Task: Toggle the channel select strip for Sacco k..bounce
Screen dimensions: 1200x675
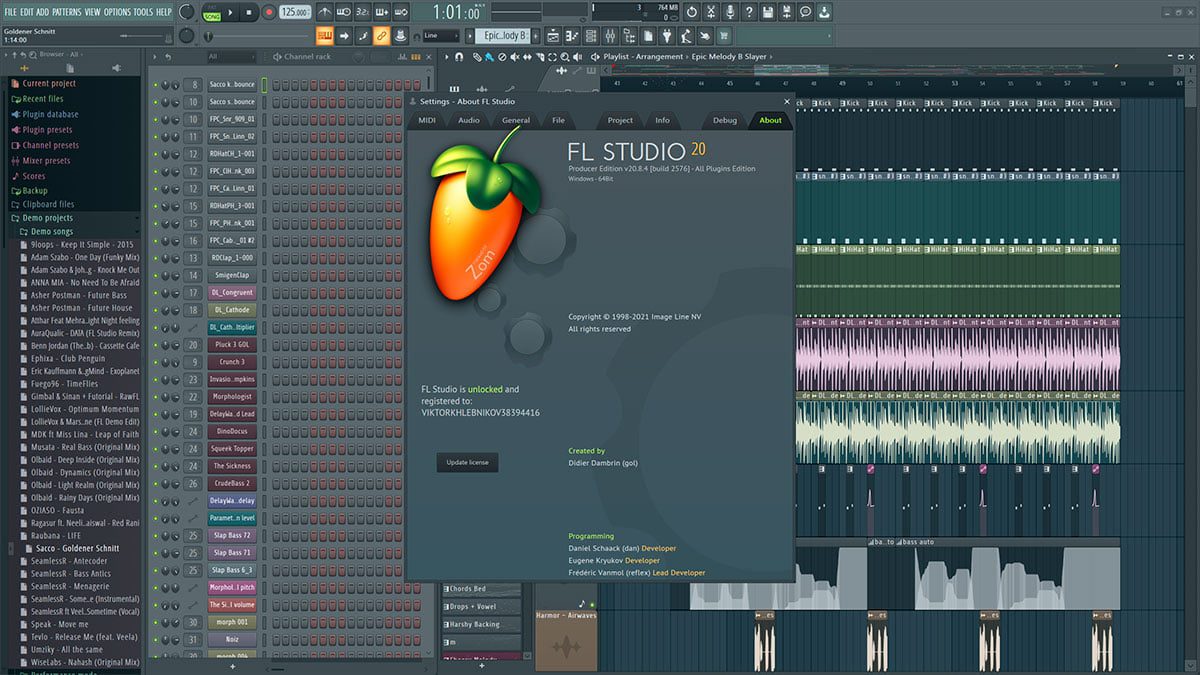Action: click(265, 85)
